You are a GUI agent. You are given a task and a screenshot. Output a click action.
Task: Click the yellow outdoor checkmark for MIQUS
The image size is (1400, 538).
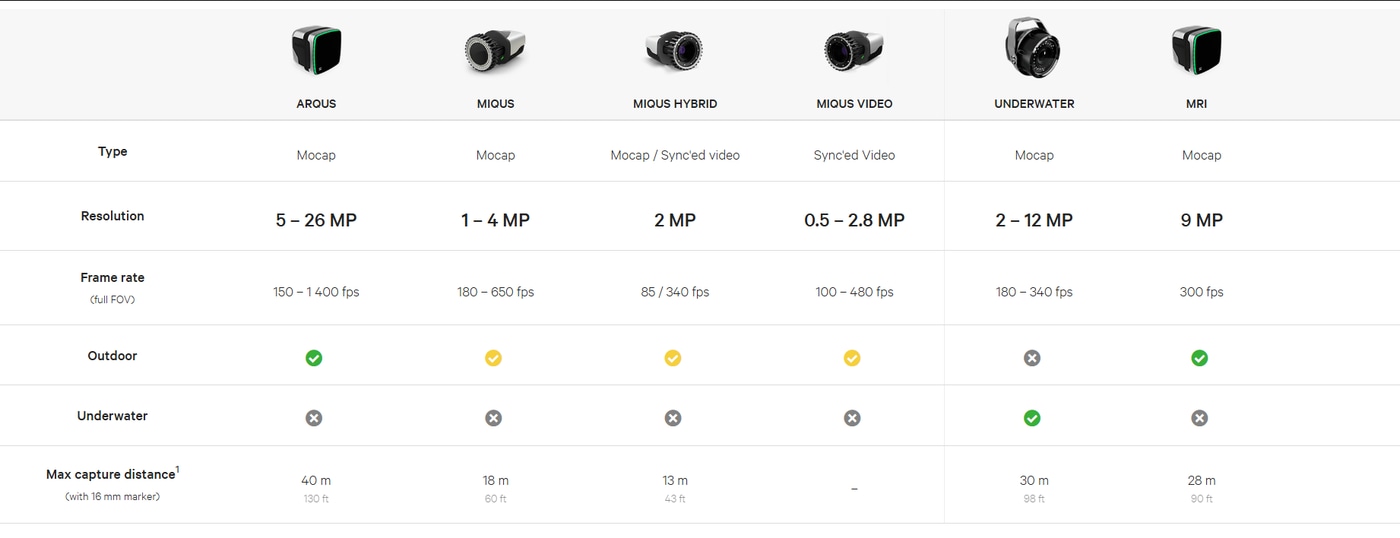(x=493, y=358)
